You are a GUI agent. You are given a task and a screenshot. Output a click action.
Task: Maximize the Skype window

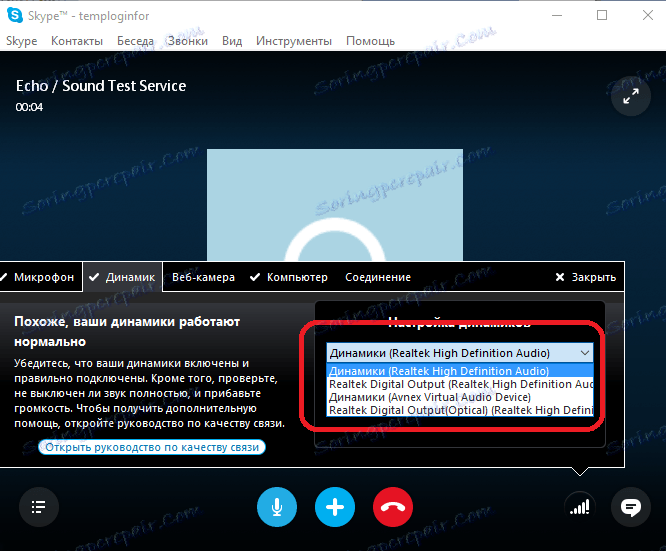602,15
